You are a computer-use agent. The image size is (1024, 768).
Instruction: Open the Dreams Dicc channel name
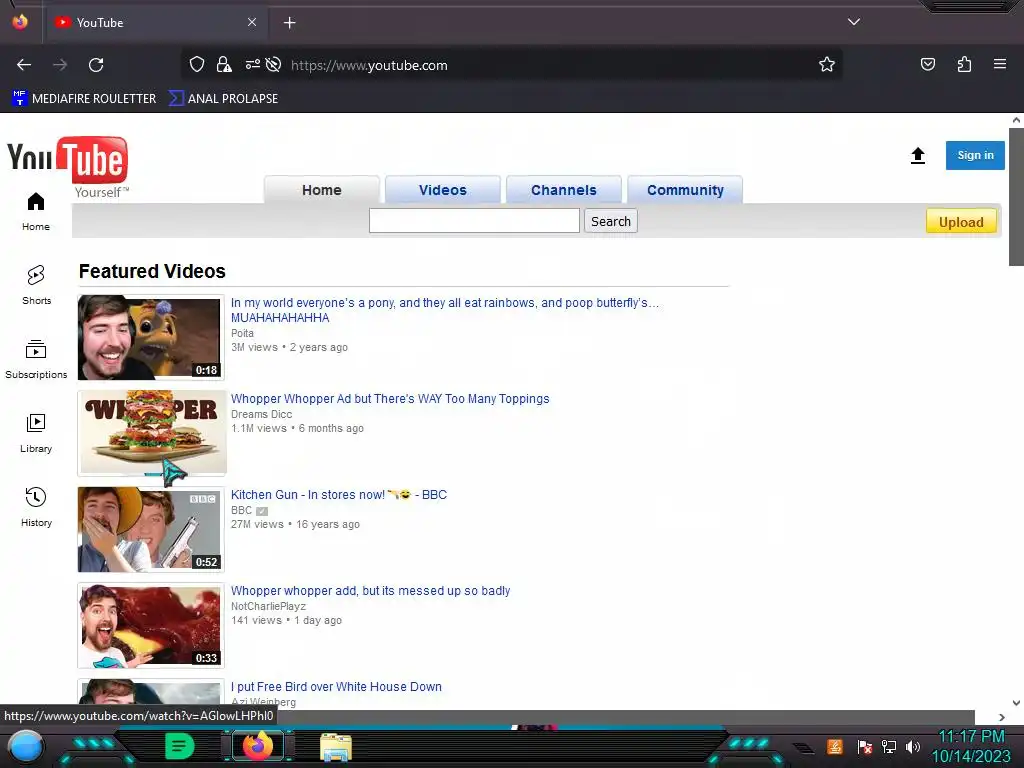pos(261,414)
